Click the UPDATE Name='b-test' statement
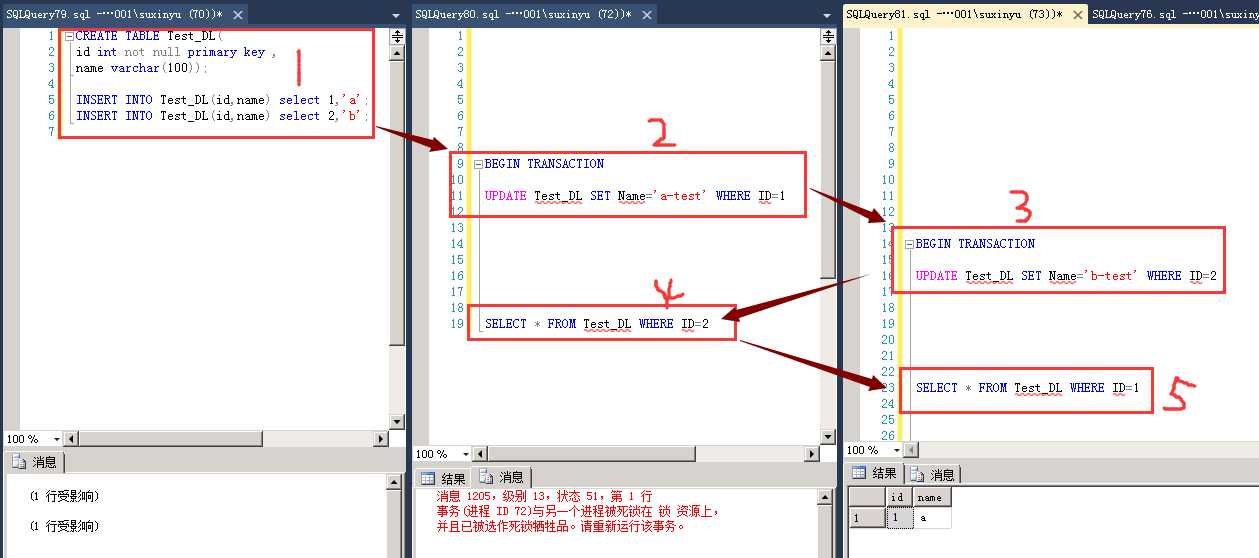Viewport: 1259px width, 558px height. pyautogui.click(x=1066, y=276)
